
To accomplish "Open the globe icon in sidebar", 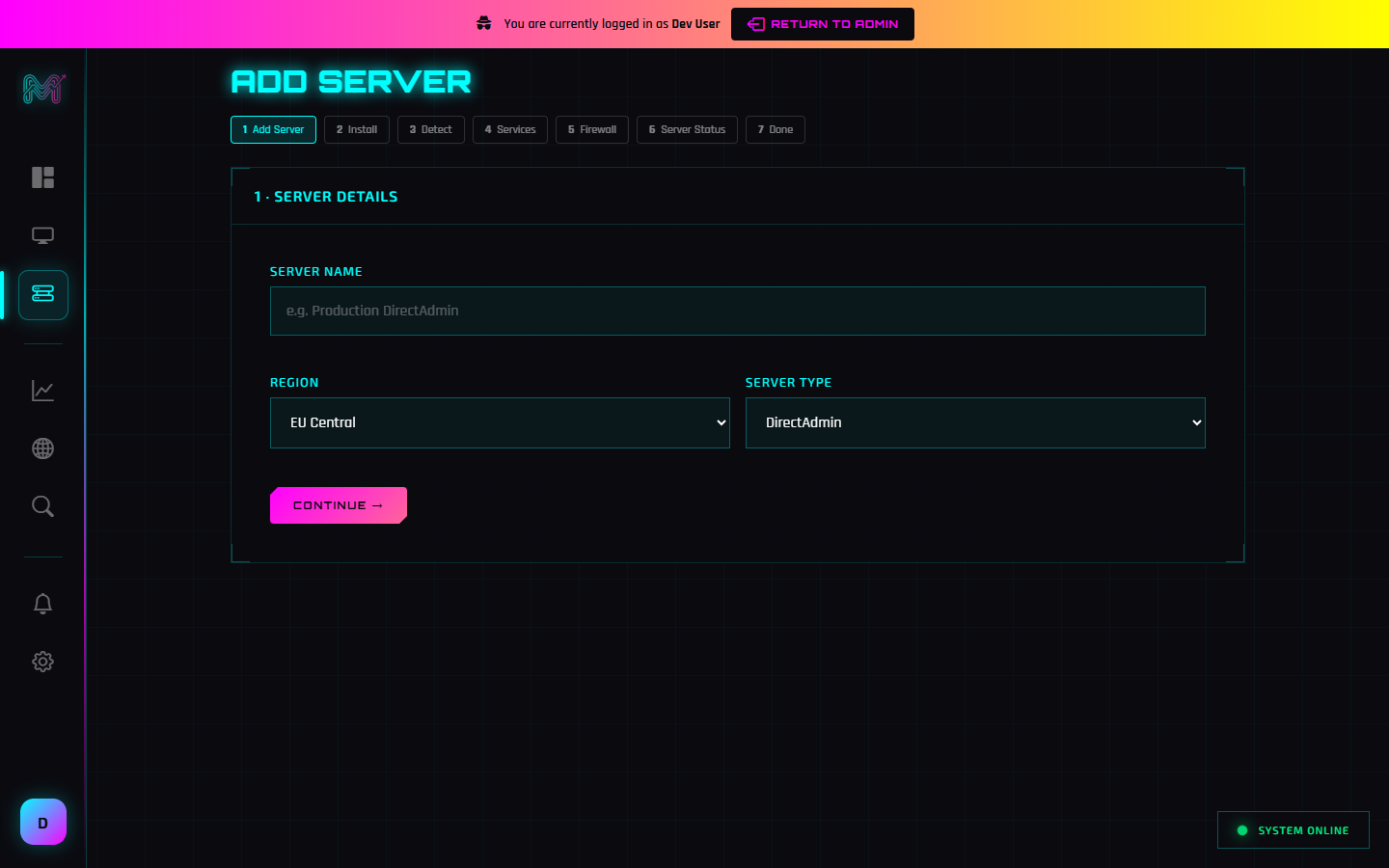I will click(x=42, y=448).
